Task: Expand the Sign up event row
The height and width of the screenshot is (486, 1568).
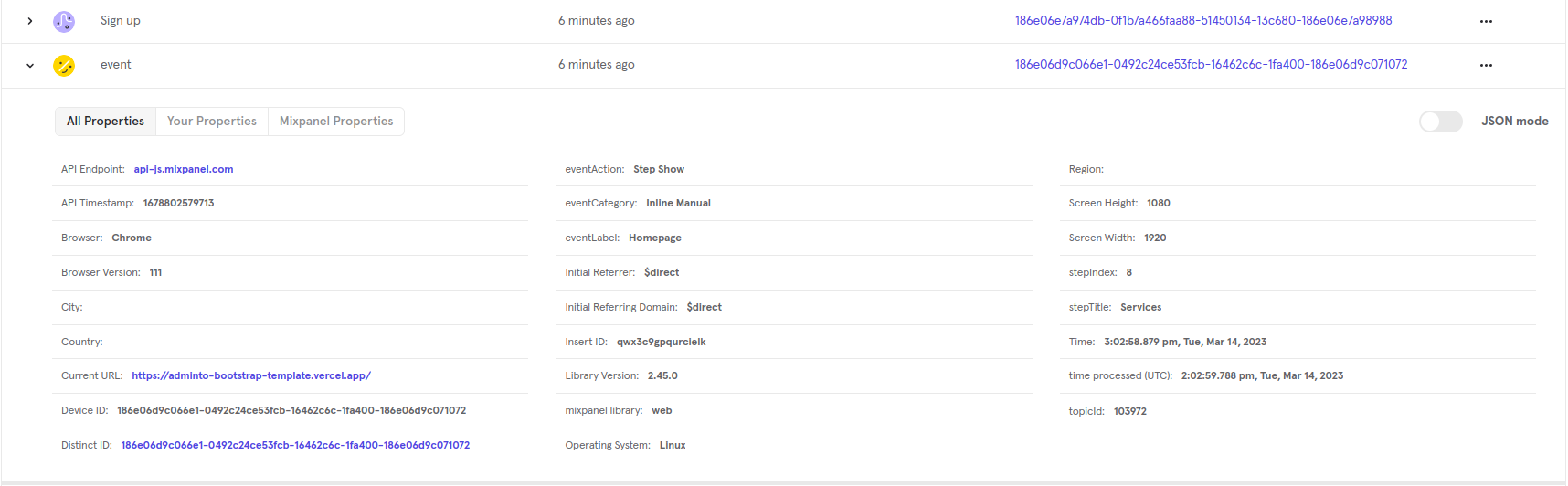Action: point(30,21)
